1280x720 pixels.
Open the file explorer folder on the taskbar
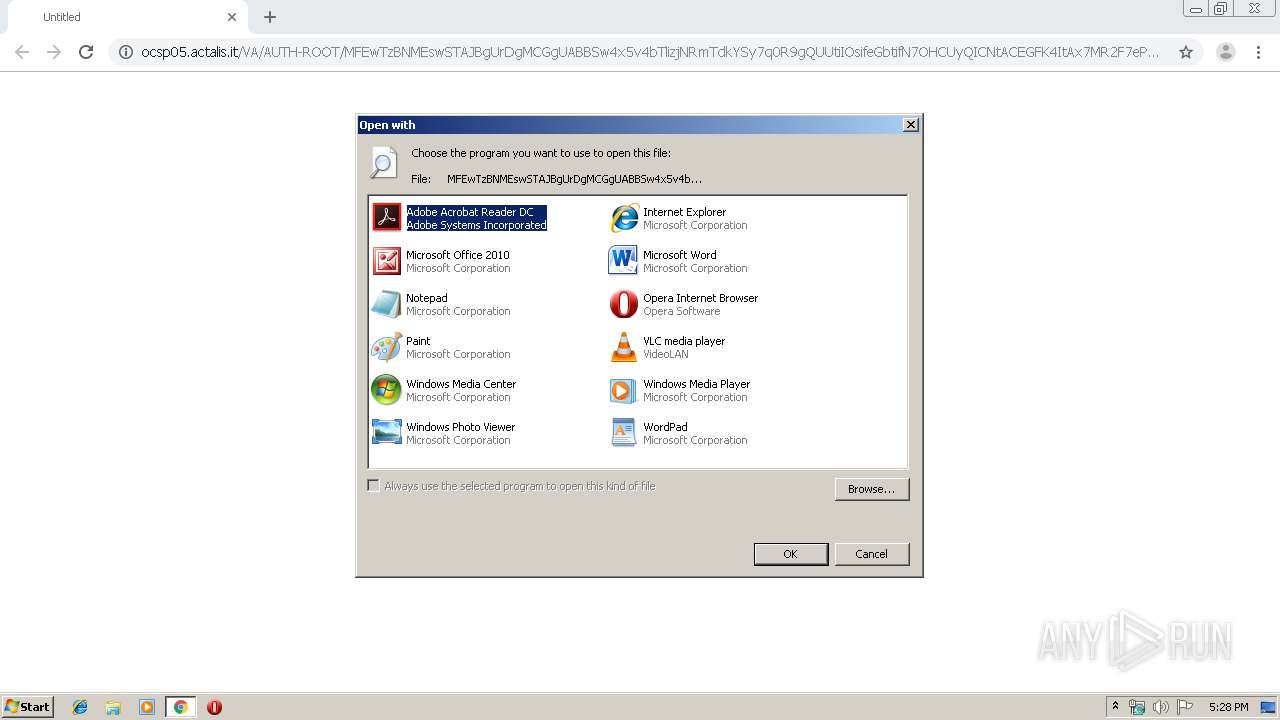(x=113, y=707)
